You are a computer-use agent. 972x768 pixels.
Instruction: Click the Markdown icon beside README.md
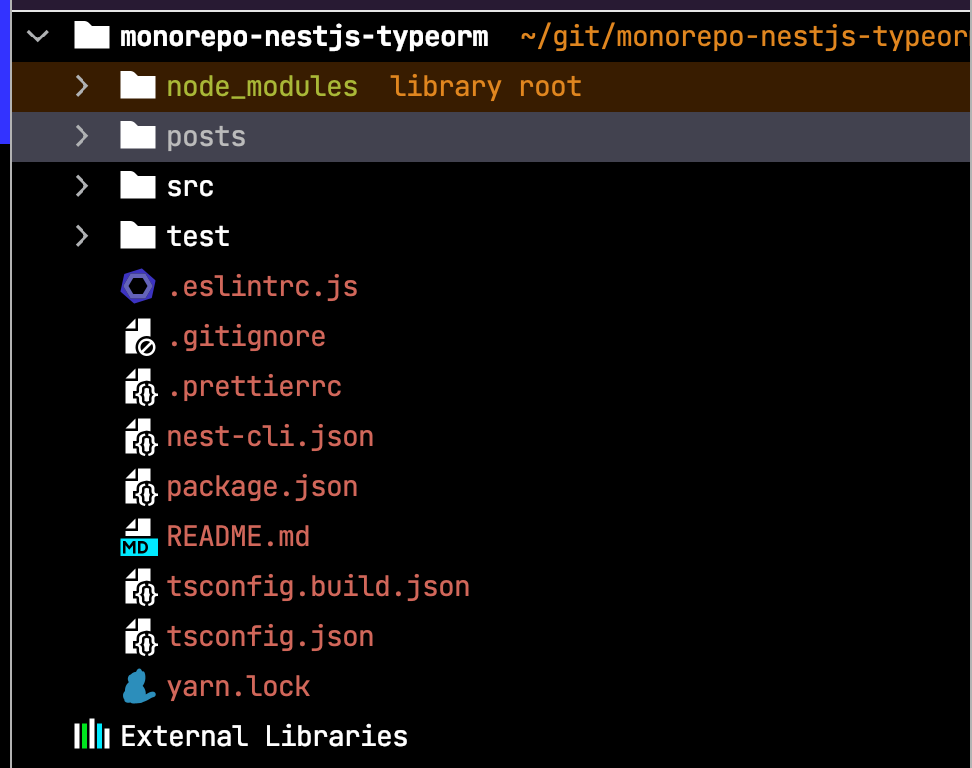[x=139, y=537]
